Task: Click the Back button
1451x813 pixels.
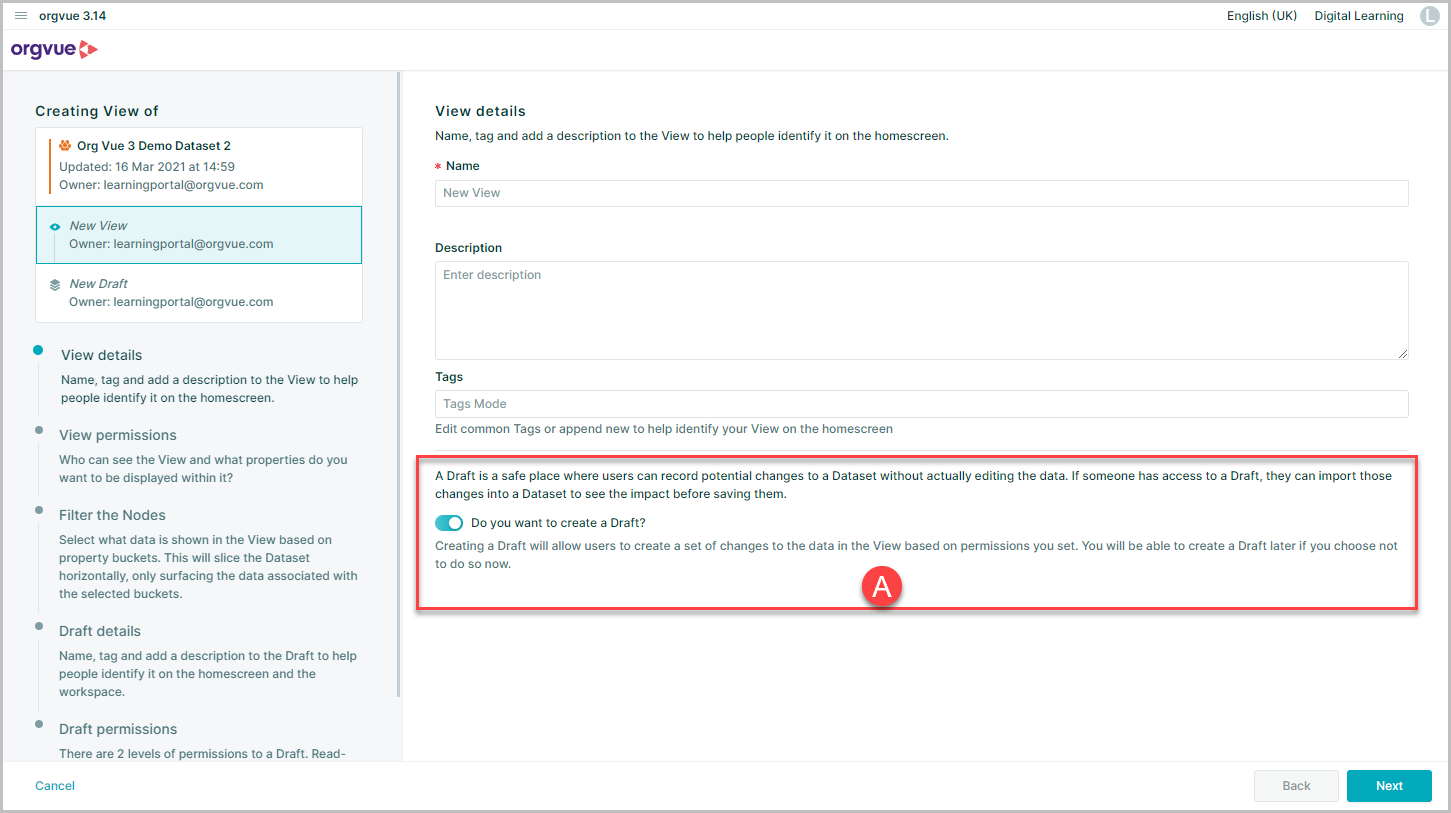Action: point(1296,786)
